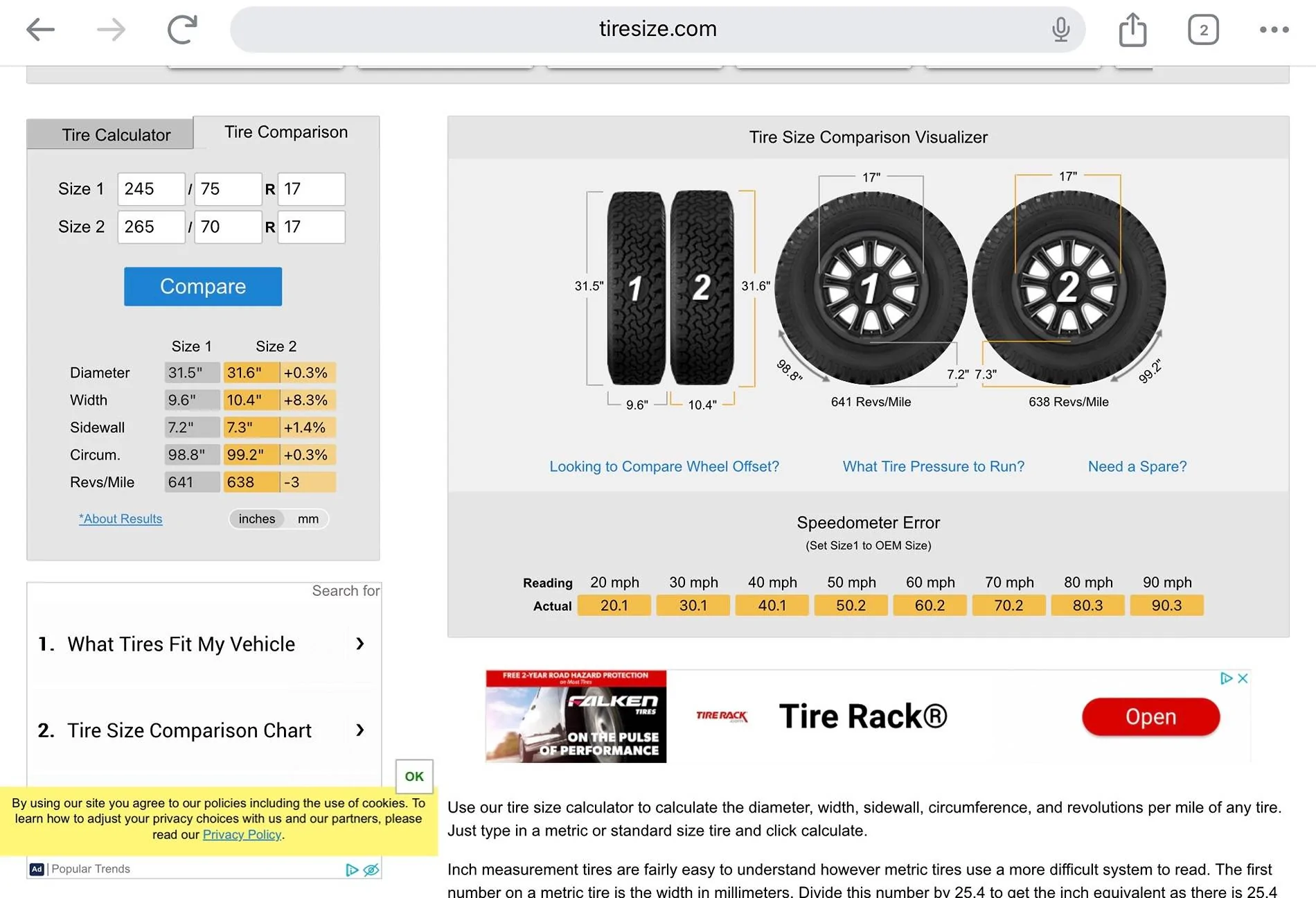Click the Ad badge beside Popular Trends
This screenshot has width=1316, height=898.
(37, 869)
